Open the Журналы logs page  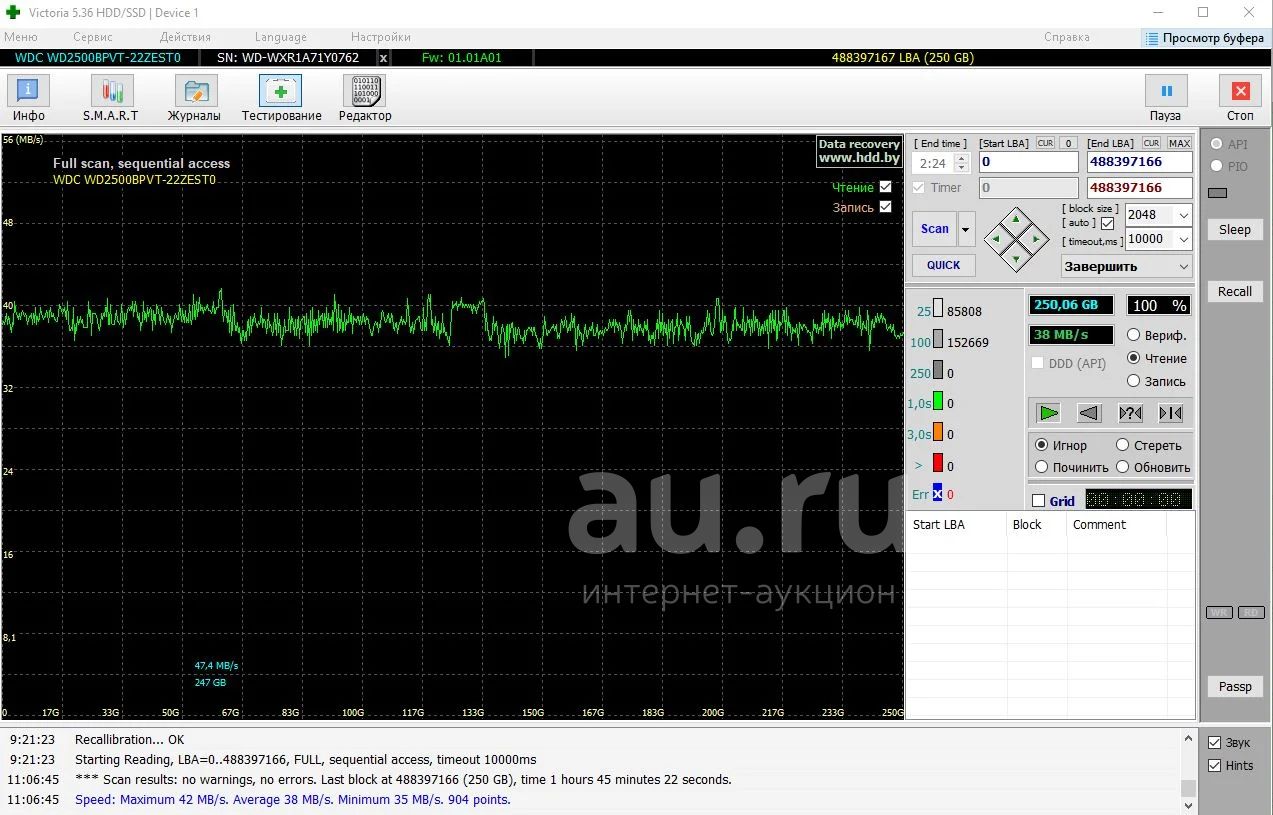pos(195,98)
